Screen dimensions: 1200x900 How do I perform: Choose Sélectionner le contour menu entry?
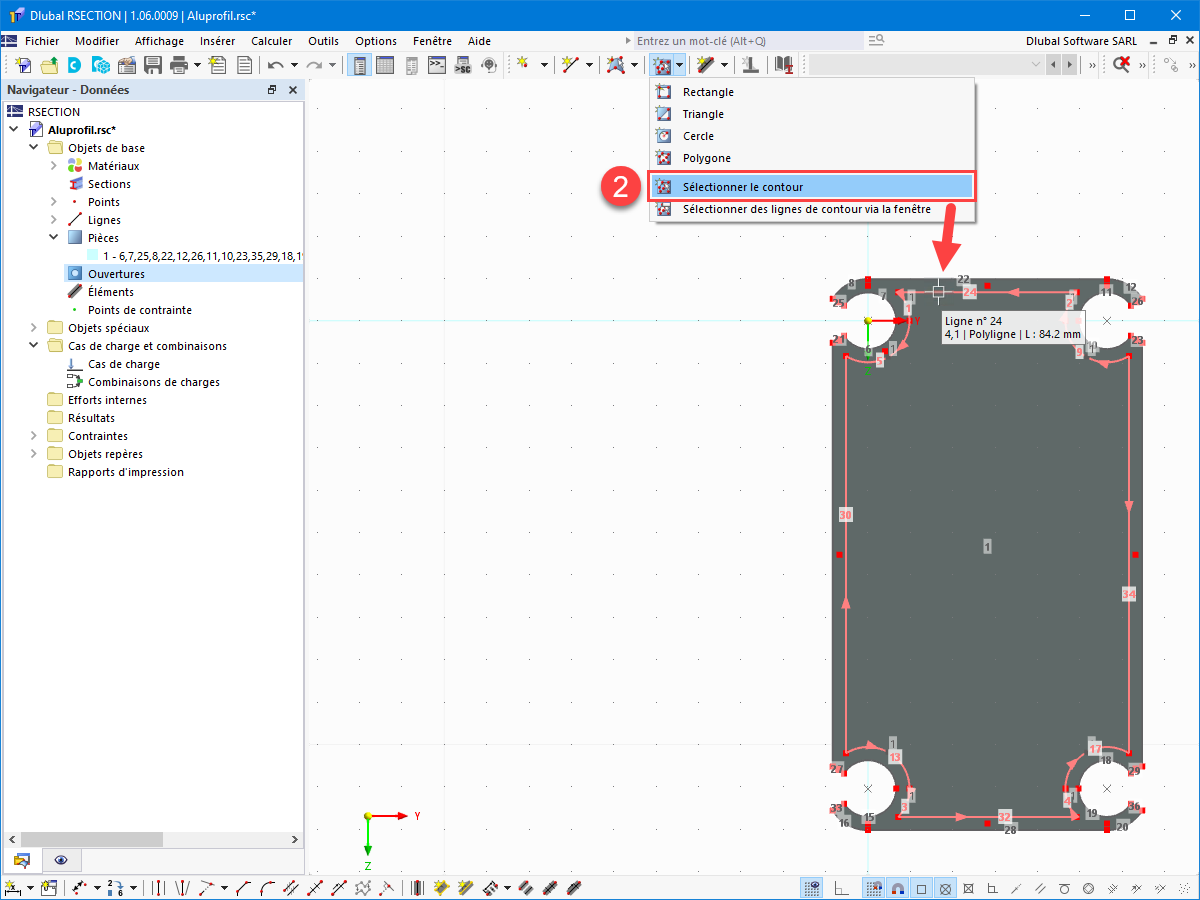[x=811, y=187]
